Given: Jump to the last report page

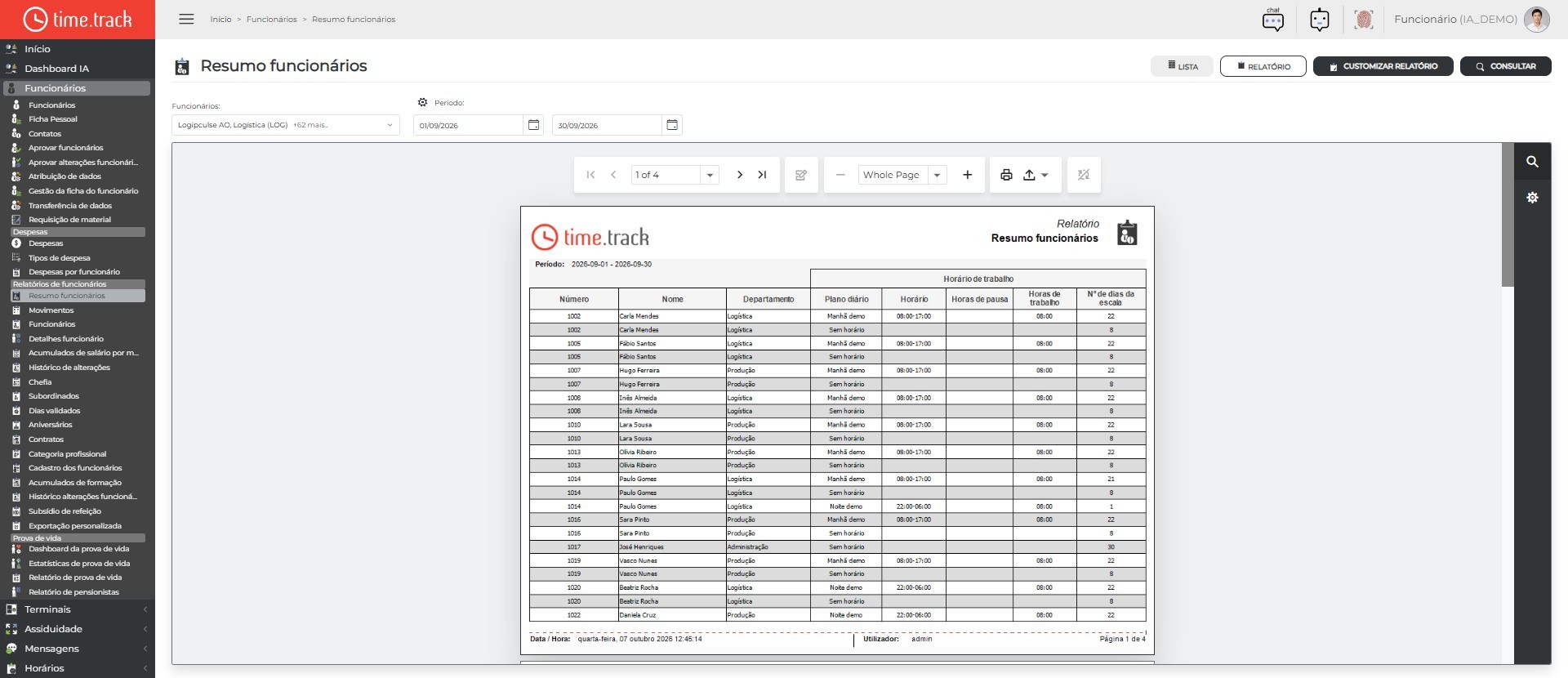Looking at the screenshot, I should tap(762, 175).
